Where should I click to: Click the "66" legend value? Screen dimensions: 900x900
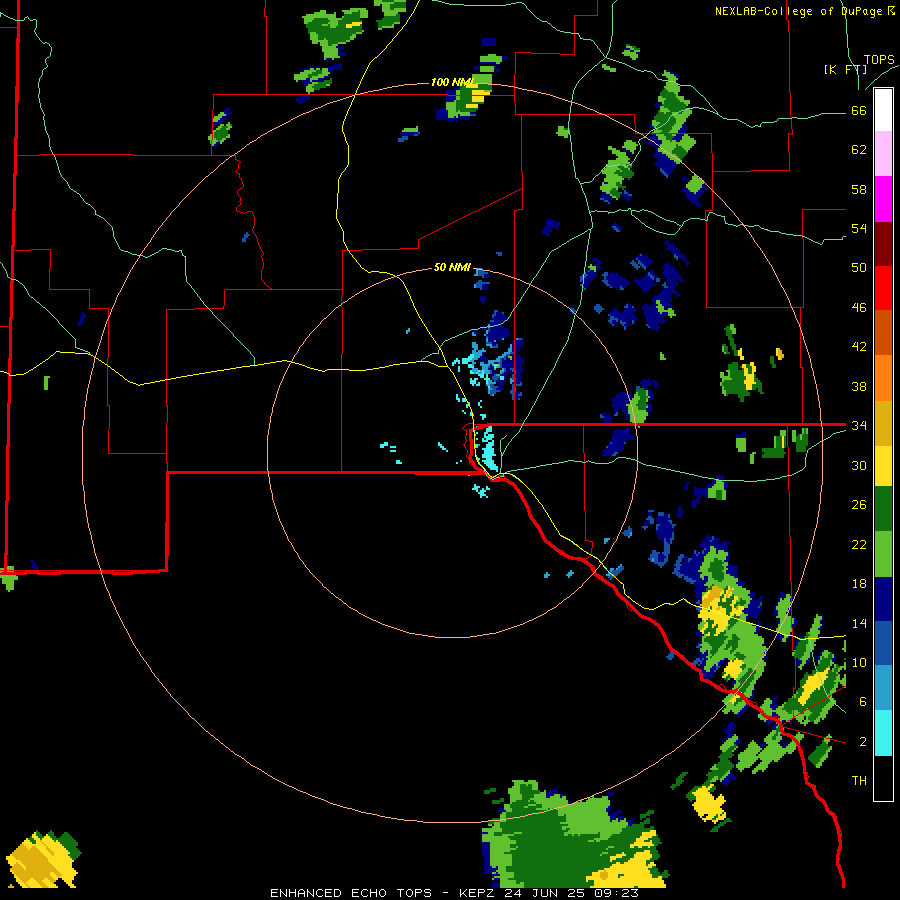[x=859, y=110]
